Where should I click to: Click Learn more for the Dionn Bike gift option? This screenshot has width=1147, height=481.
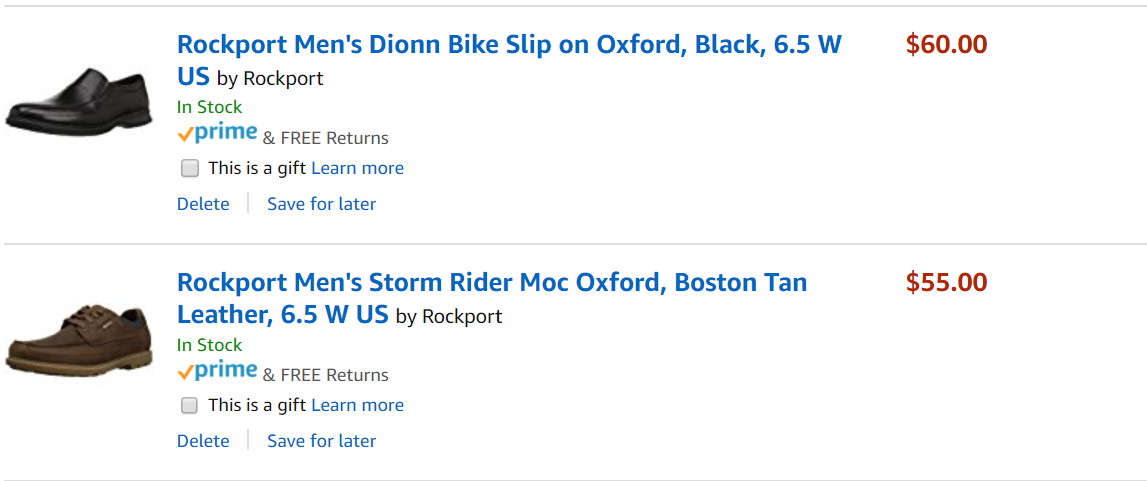tap(357, 168)
